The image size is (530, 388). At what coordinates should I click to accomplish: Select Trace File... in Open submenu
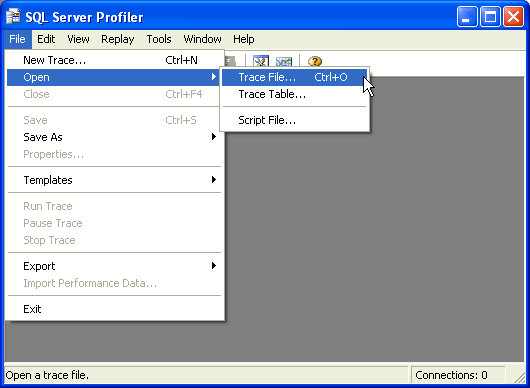pyautogui.click(x=294, y=77)
